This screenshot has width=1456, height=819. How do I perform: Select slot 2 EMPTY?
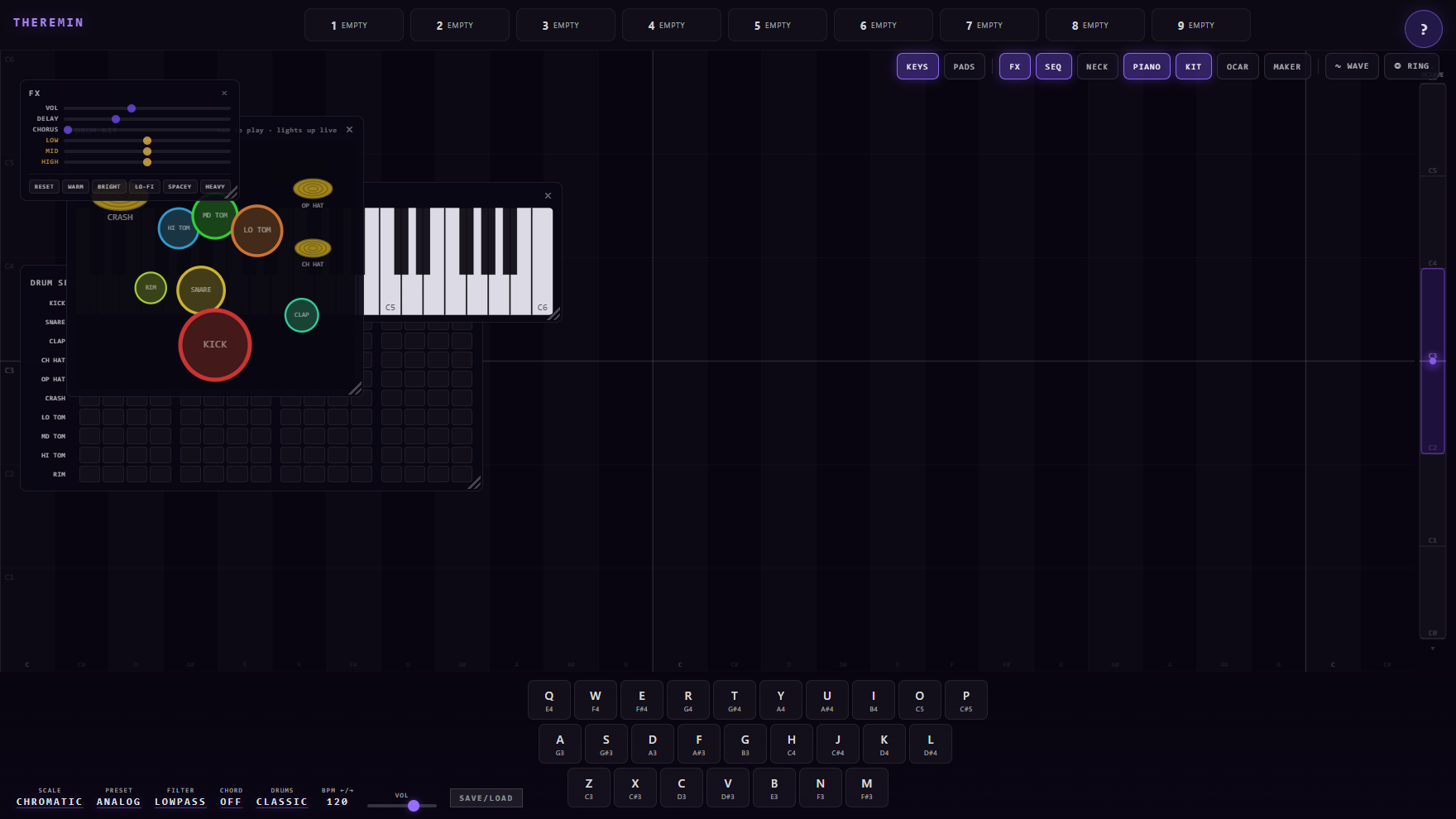(x=460, y=25)
